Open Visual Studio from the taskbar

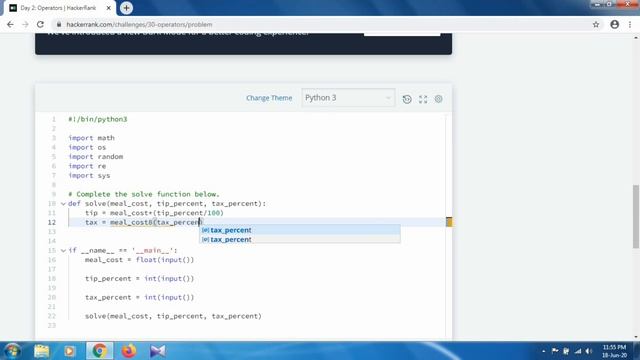click(x=158, y=351)
